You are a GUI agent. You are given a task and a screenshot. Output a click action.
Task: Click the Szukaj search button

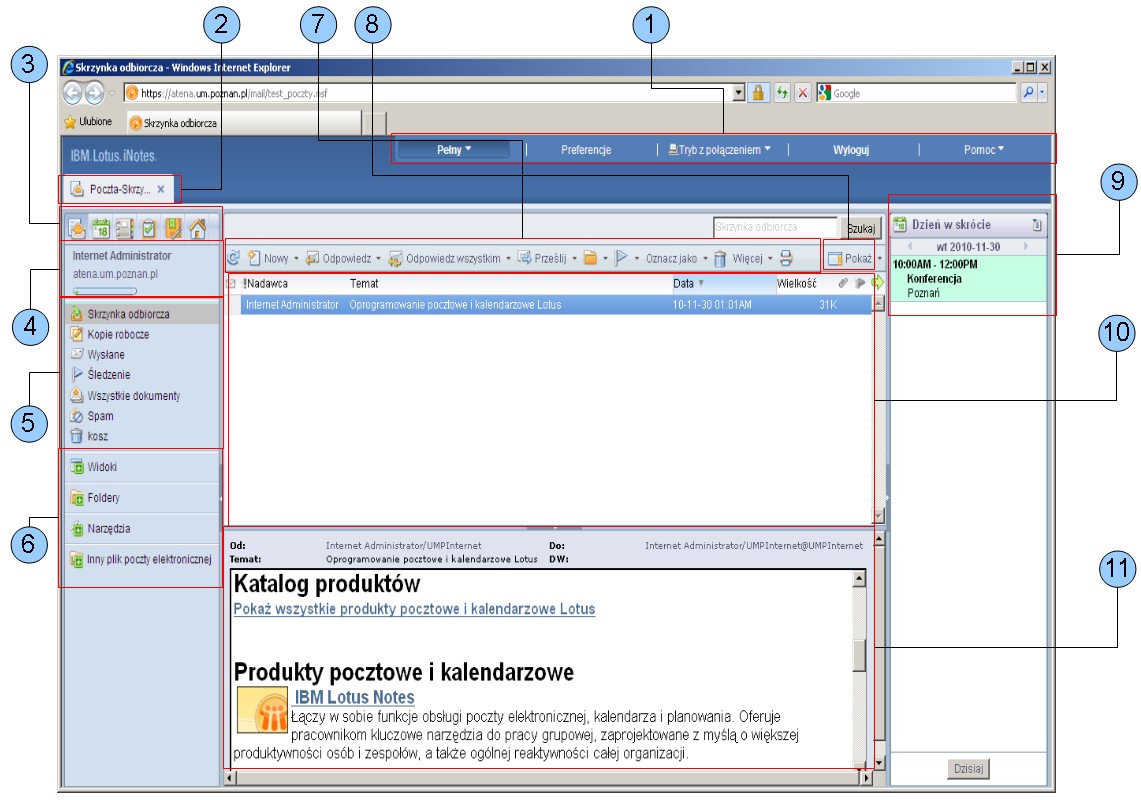861,228
